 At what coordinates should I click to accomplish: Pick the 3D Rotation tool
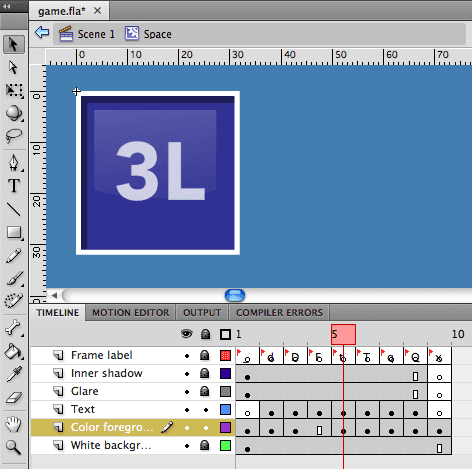pos(14,113)
